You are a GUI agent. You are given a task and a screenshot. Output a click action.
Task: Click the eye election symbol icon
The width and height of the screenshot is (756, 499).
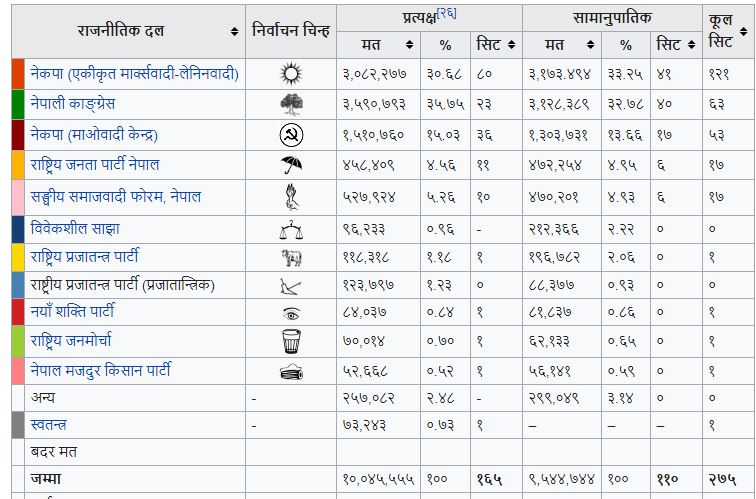291,313
